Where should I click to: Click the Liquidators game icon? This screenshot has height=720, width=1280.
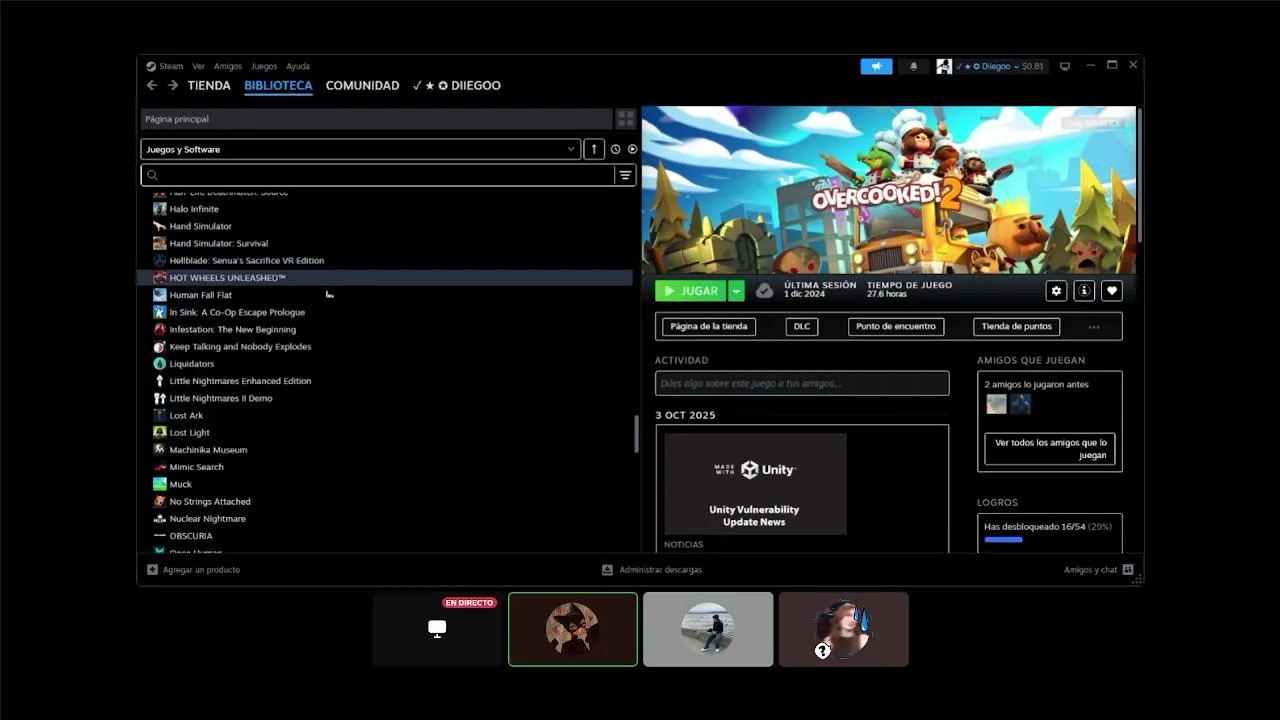(x=160, y=364)
